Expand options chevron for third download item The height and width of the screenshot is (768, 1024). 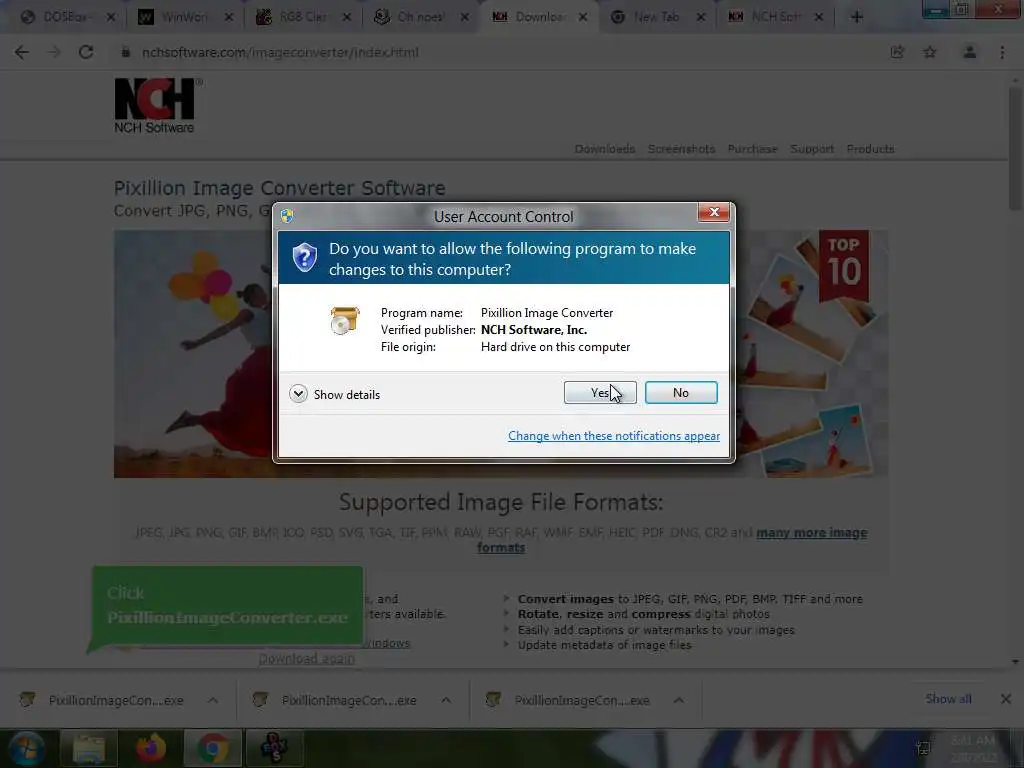pos(679,700)
